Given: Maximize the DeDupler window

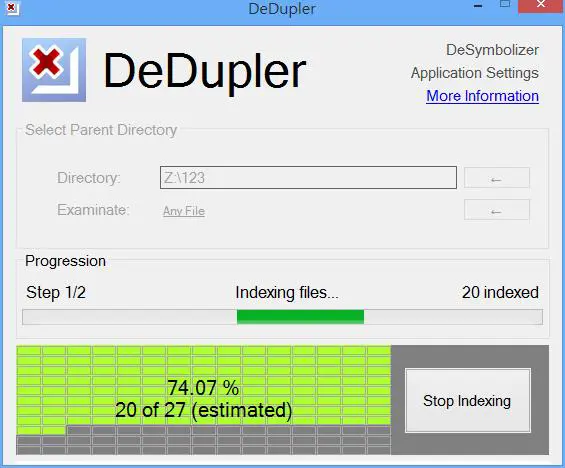Looking at the screenshot, I should tap(505, 5).
